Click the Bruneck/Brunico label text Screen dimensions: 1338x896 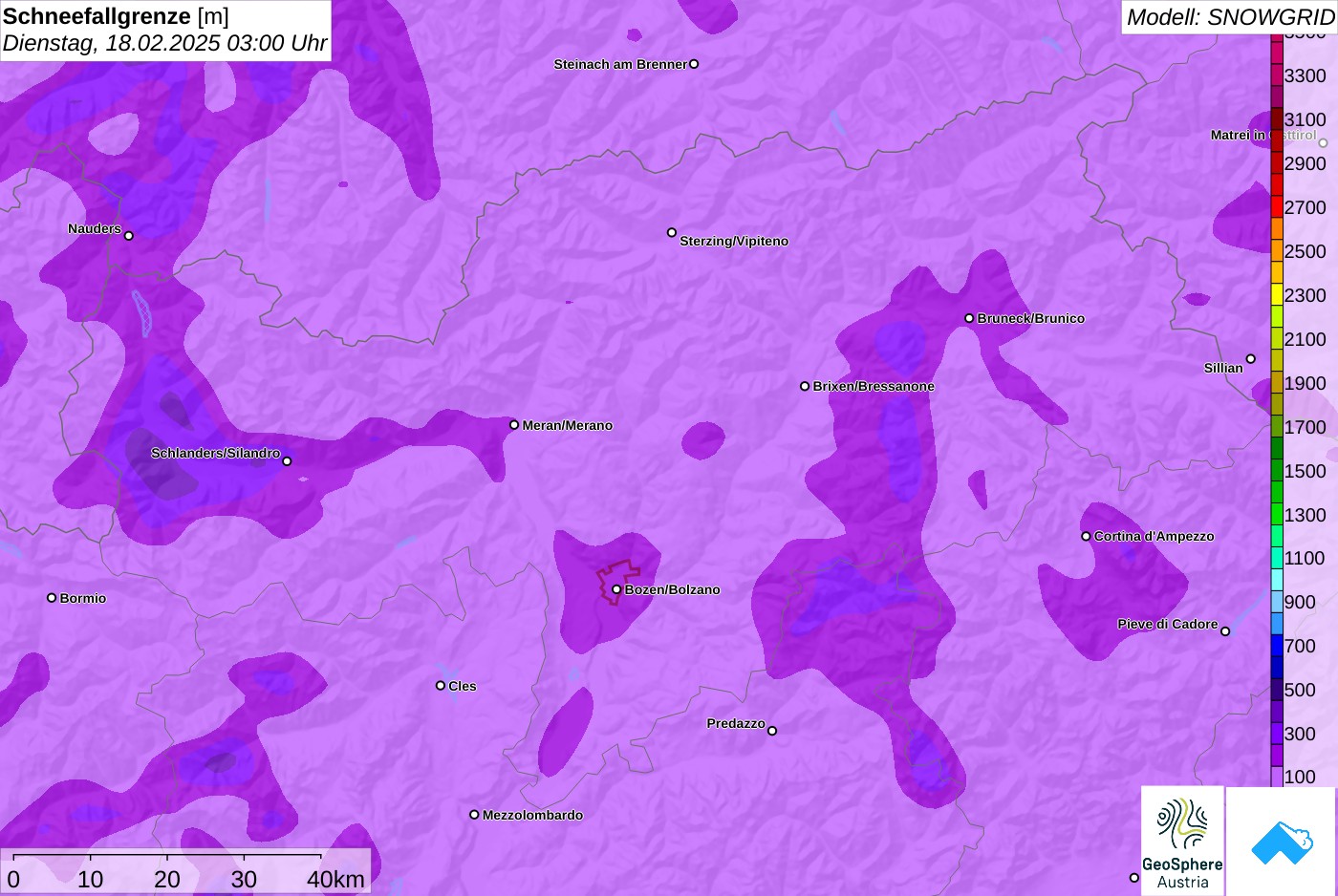[x=1031, y=319]
